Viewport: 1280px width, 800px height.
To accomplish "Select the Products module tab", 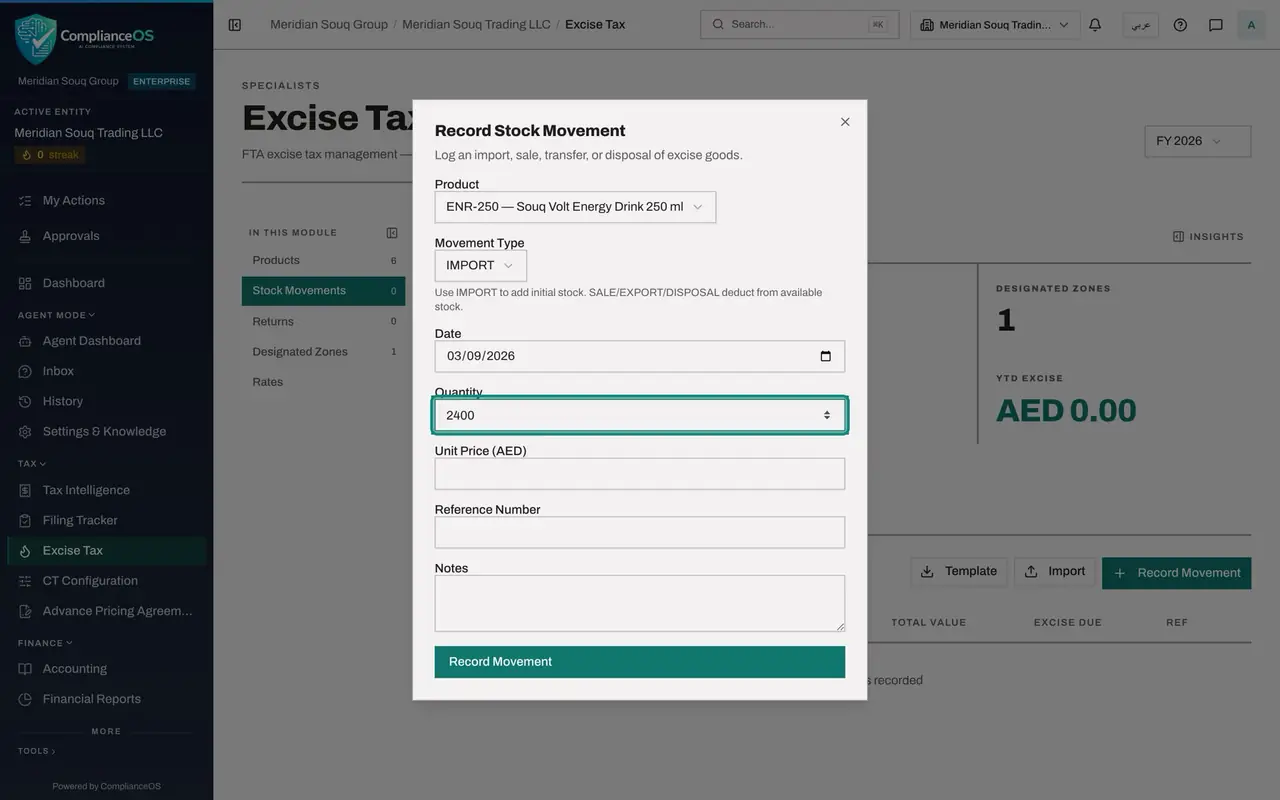I will (x=323, y=261).
